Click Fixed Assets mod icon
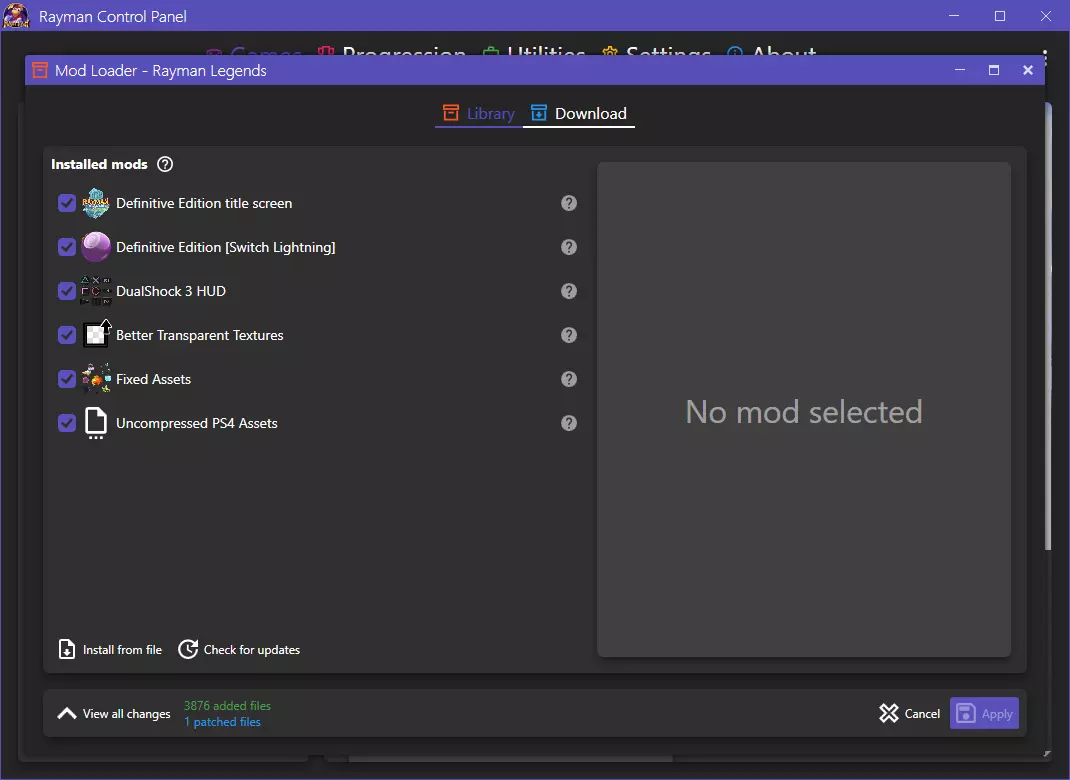Viewport: 1070px width, 780px height. [x=96, y=379]
